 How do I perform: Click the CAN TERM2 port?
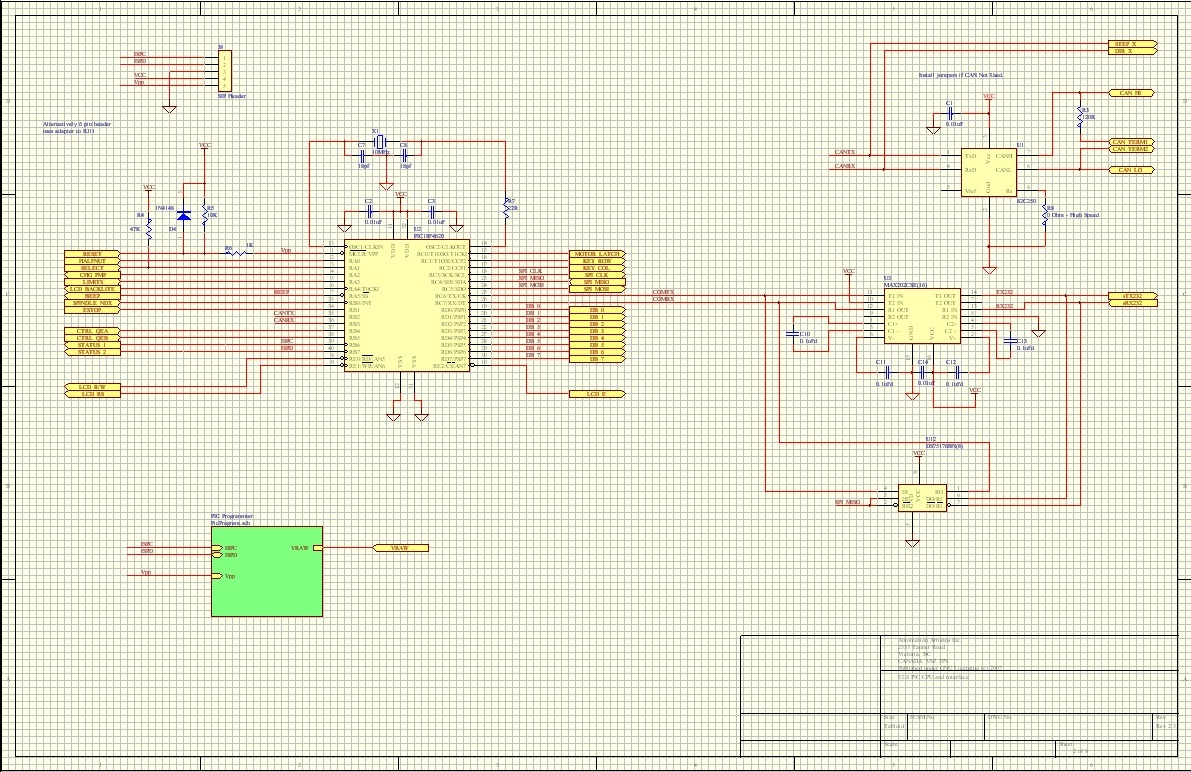click(1132, 149)
